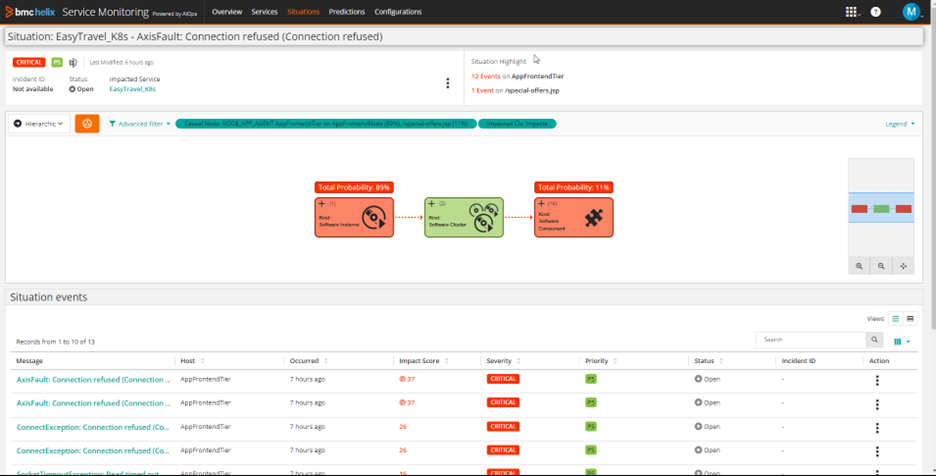This screenshot has height=476, width=936.
Task: Click inside the events Search field
Action: (x=811, y=340)
